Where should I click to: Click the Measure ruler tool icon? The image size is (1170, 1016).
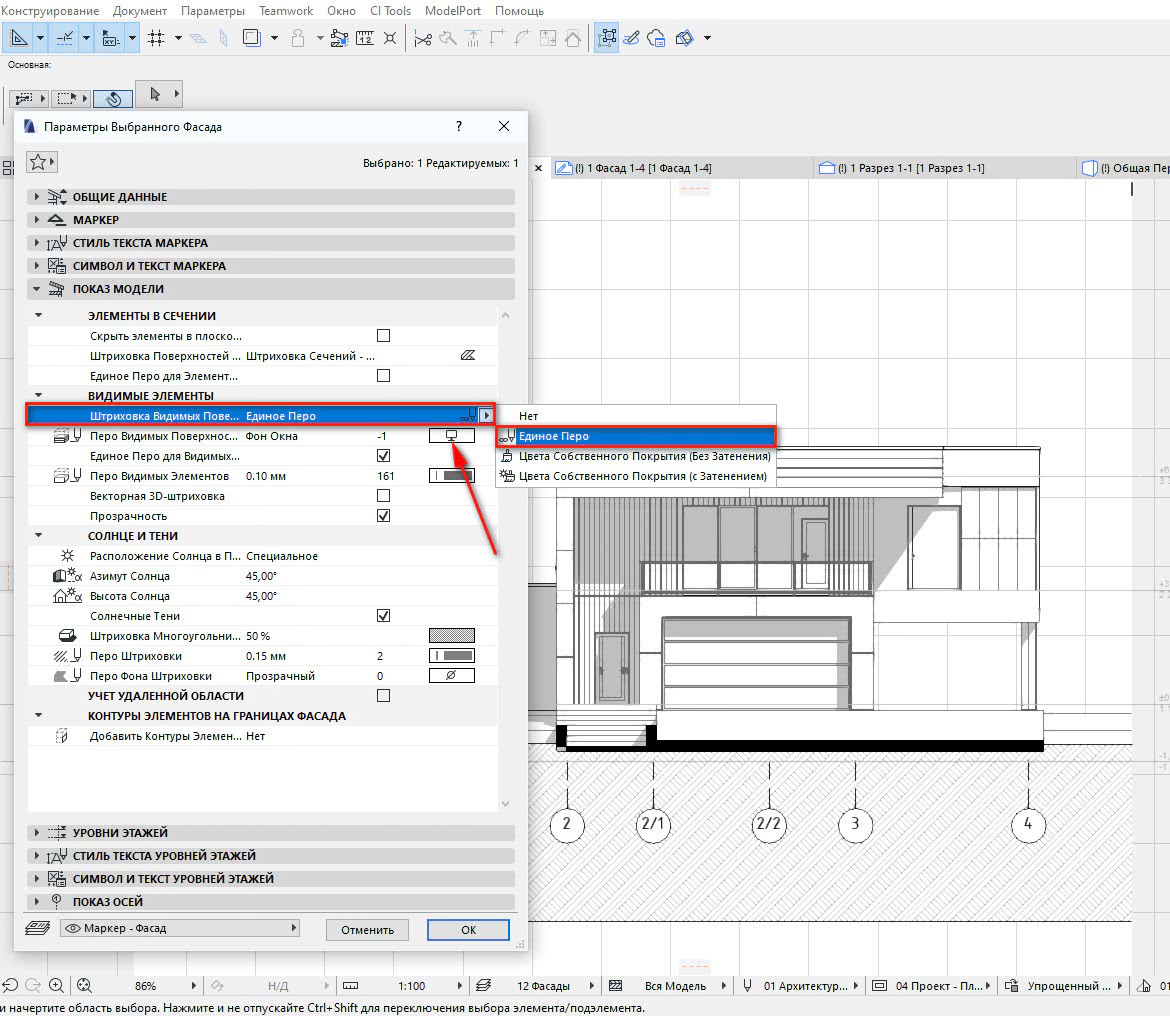click(364, 38)
